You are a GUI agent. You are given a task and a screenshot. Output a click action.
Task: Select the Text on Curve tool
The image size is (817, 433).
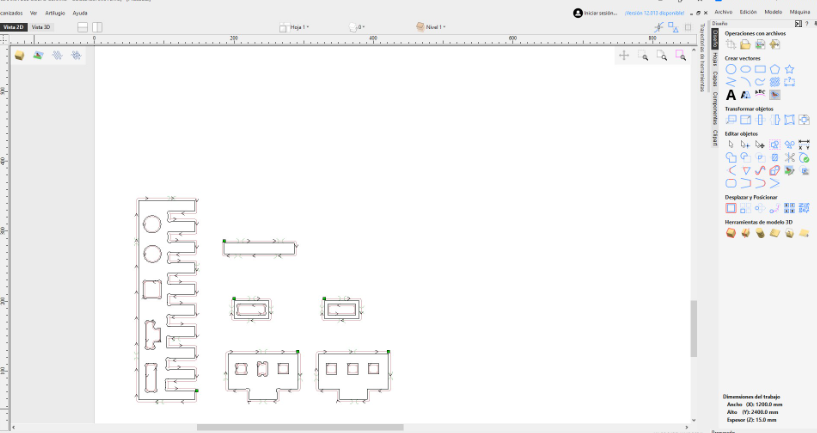[760, 94]
